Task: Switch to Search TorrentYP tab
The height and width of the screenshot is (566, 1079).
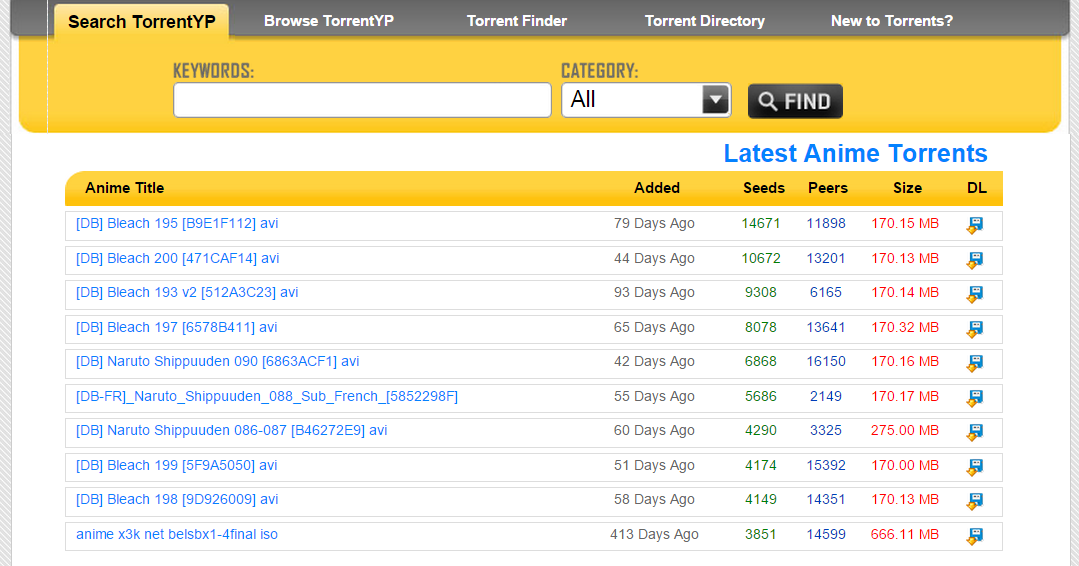Action: [142, 21]
